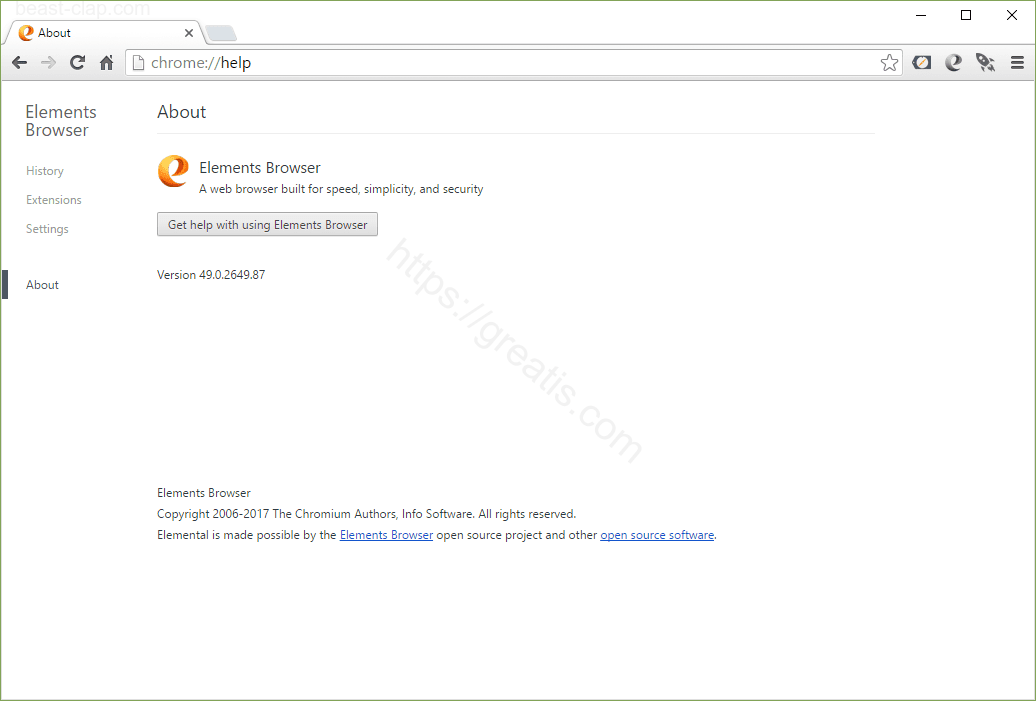This screenshot has height=701, width=1036.
Task: Open the open source software link
Action: (x=657, y=534)
